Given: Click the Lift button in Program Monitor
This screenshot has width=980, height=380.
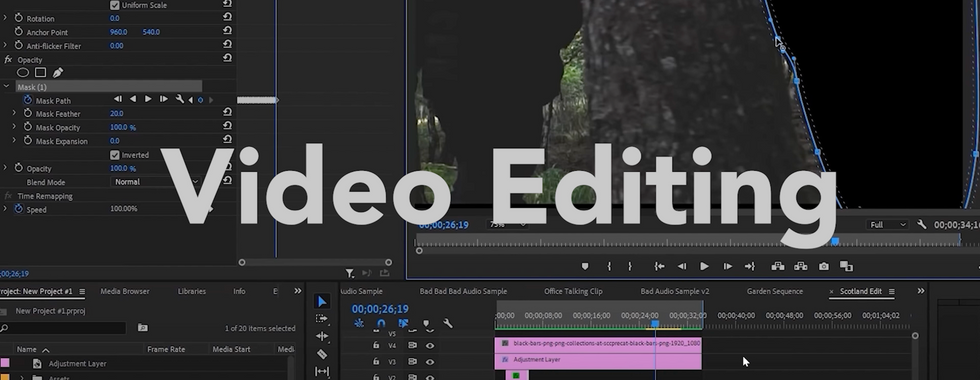Looking at the screenshot, I should 778,266.
